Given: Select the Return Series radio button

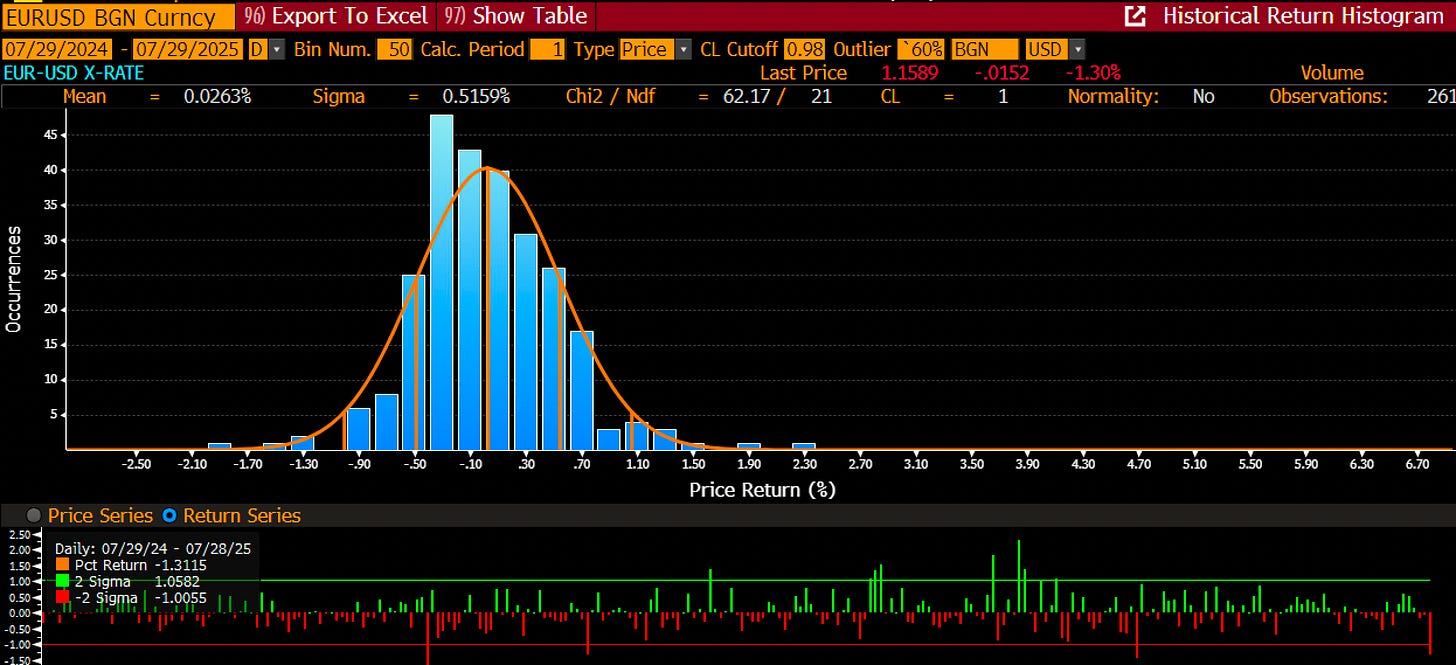Looking at the screenshot, I should pos(169,516).
